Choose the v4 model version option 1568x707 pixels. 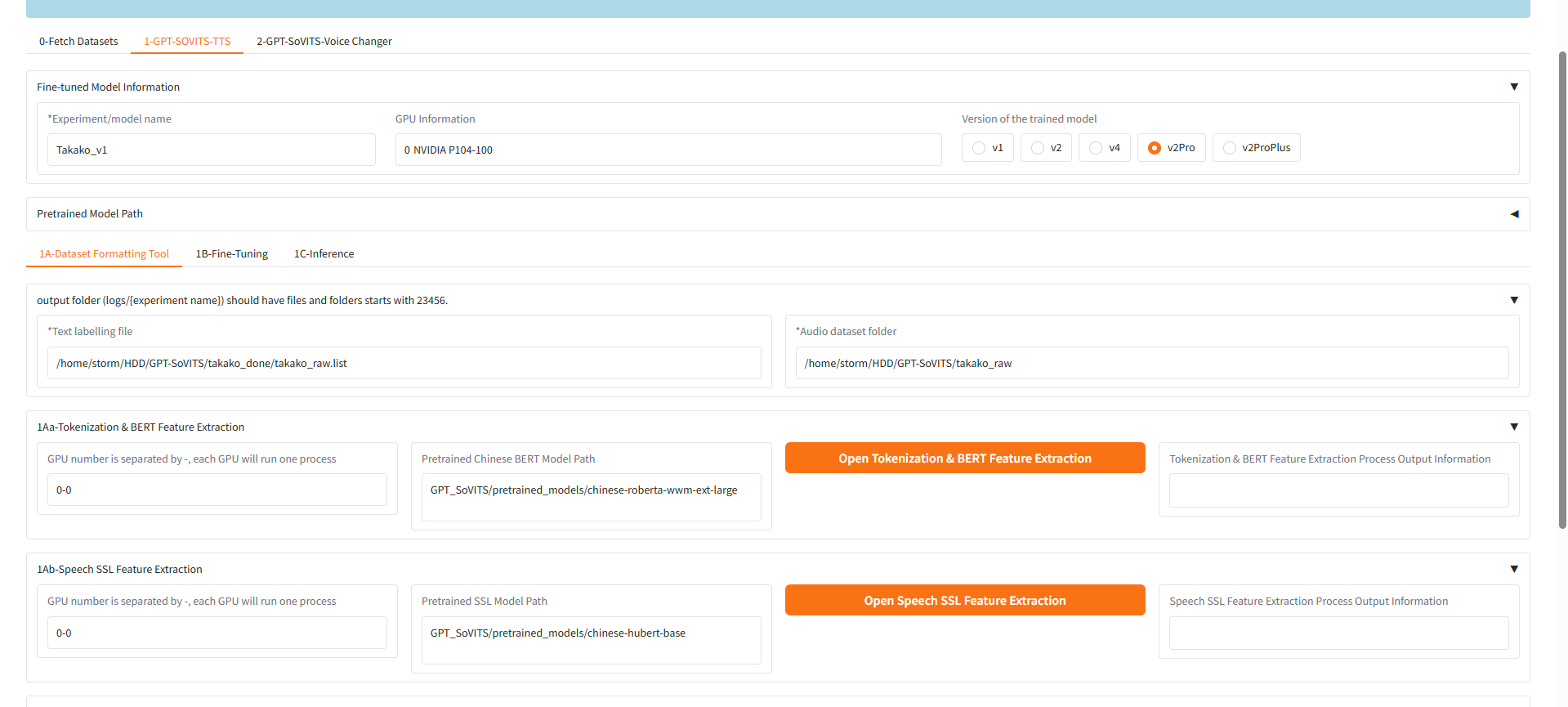tap(1096, 148)
